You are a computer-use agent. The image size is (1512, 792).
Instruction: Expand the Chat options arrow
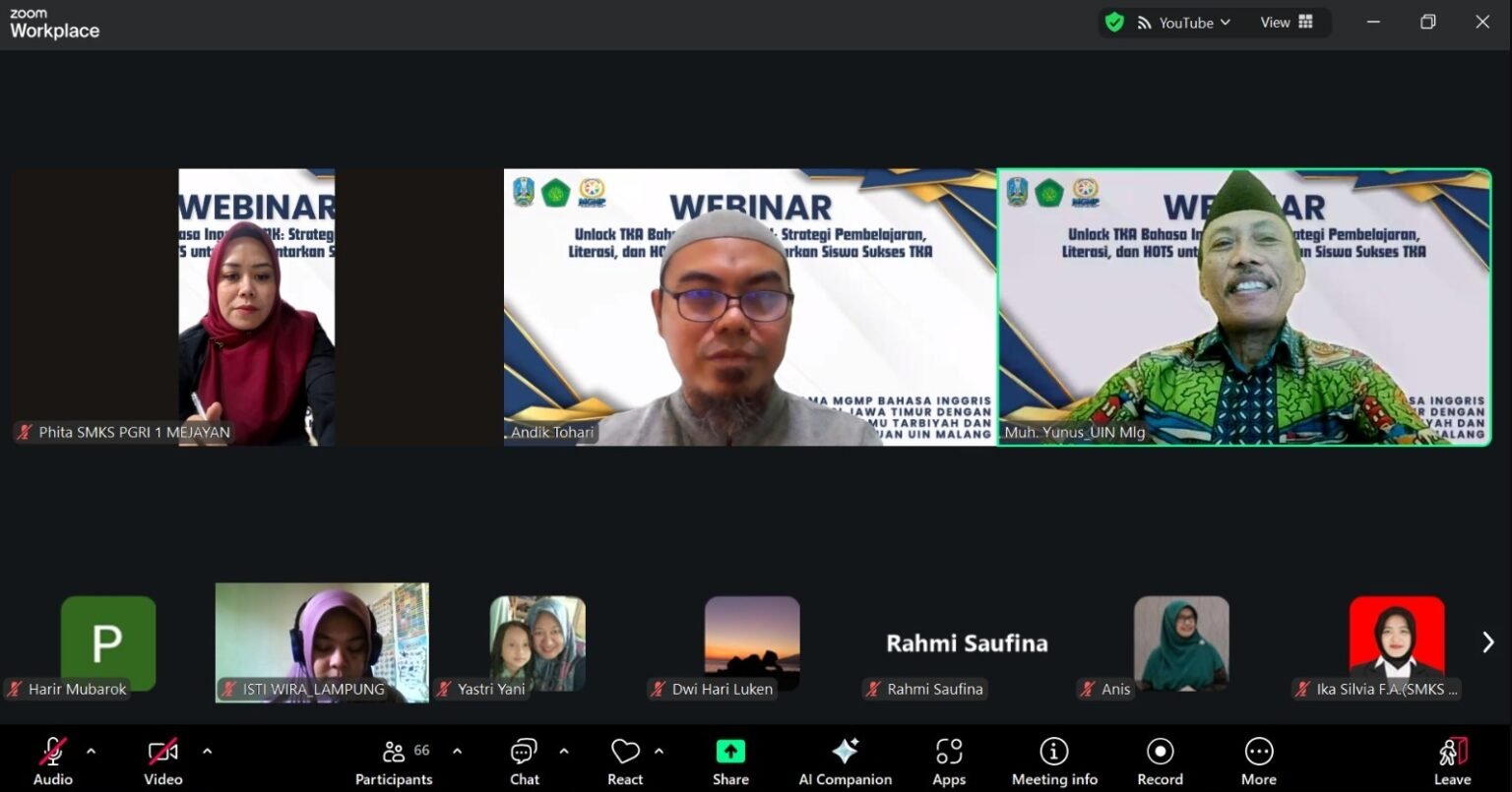(564, 752)
